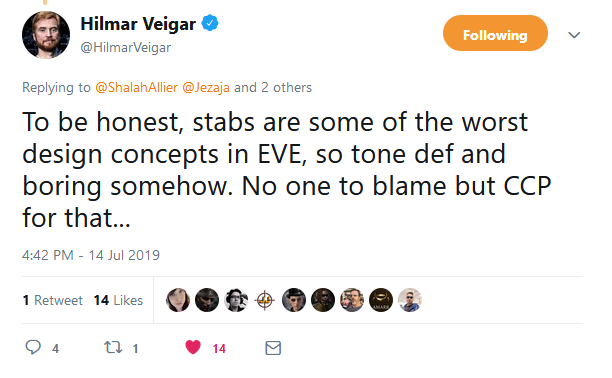
Task: Click the crosshair target liker avatar
Action: pos(265,300)
